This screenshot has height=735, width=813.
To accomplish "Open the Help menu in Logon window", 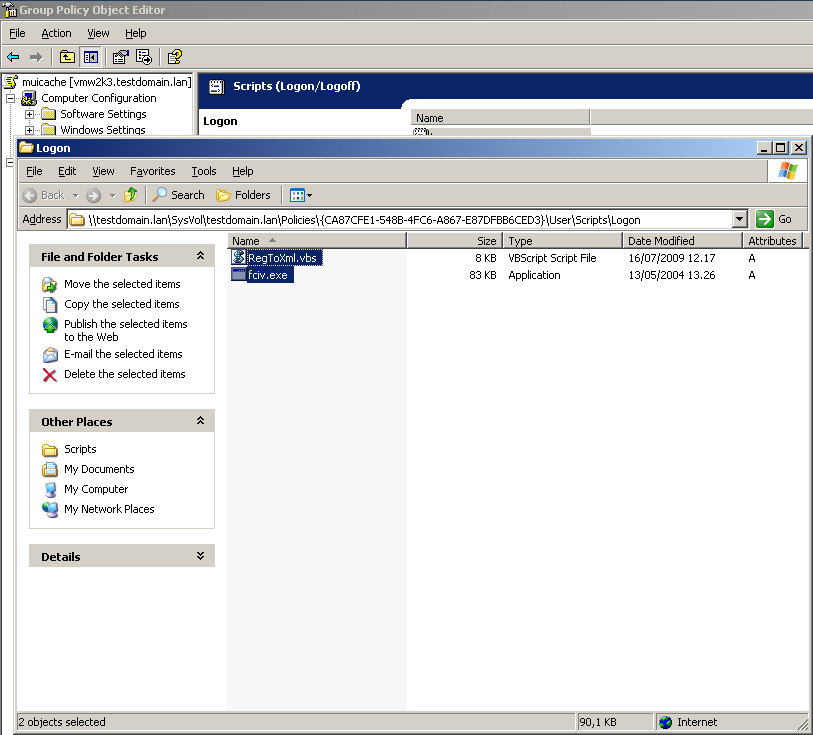I will 243,171.
